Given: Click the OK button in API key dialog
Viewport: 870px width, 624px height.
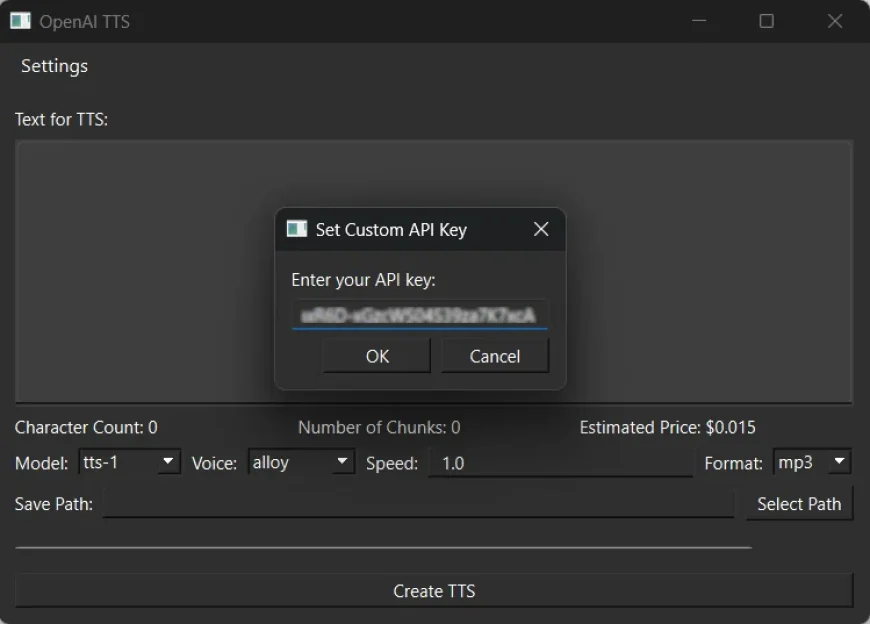Looking at the screenshot, I should [377, 356].
